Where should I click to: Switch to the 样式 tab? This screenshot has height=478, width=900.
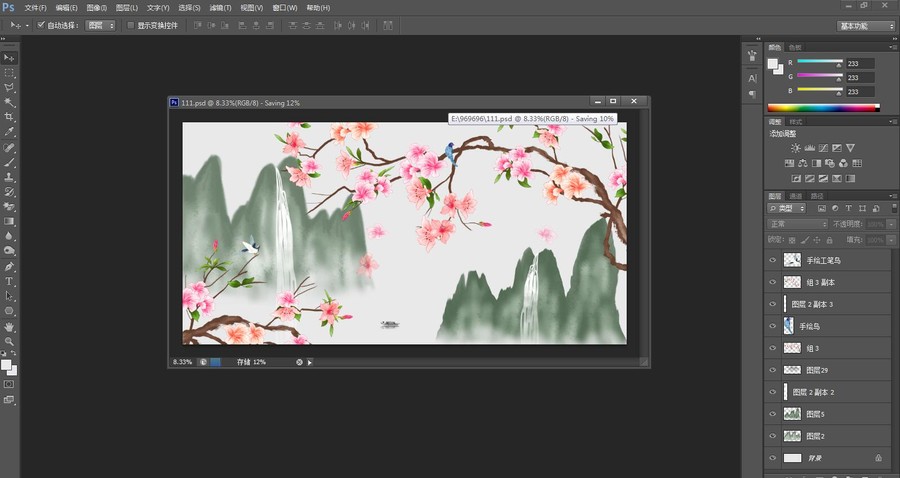point(796,122)
